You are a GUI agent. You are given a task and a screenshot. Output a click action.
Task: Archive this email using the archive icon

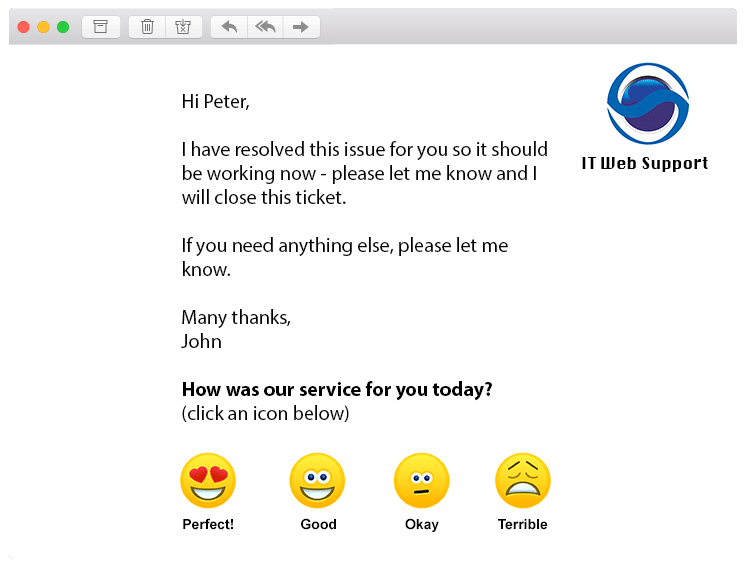pyautogui.click(x=100, y=27)
